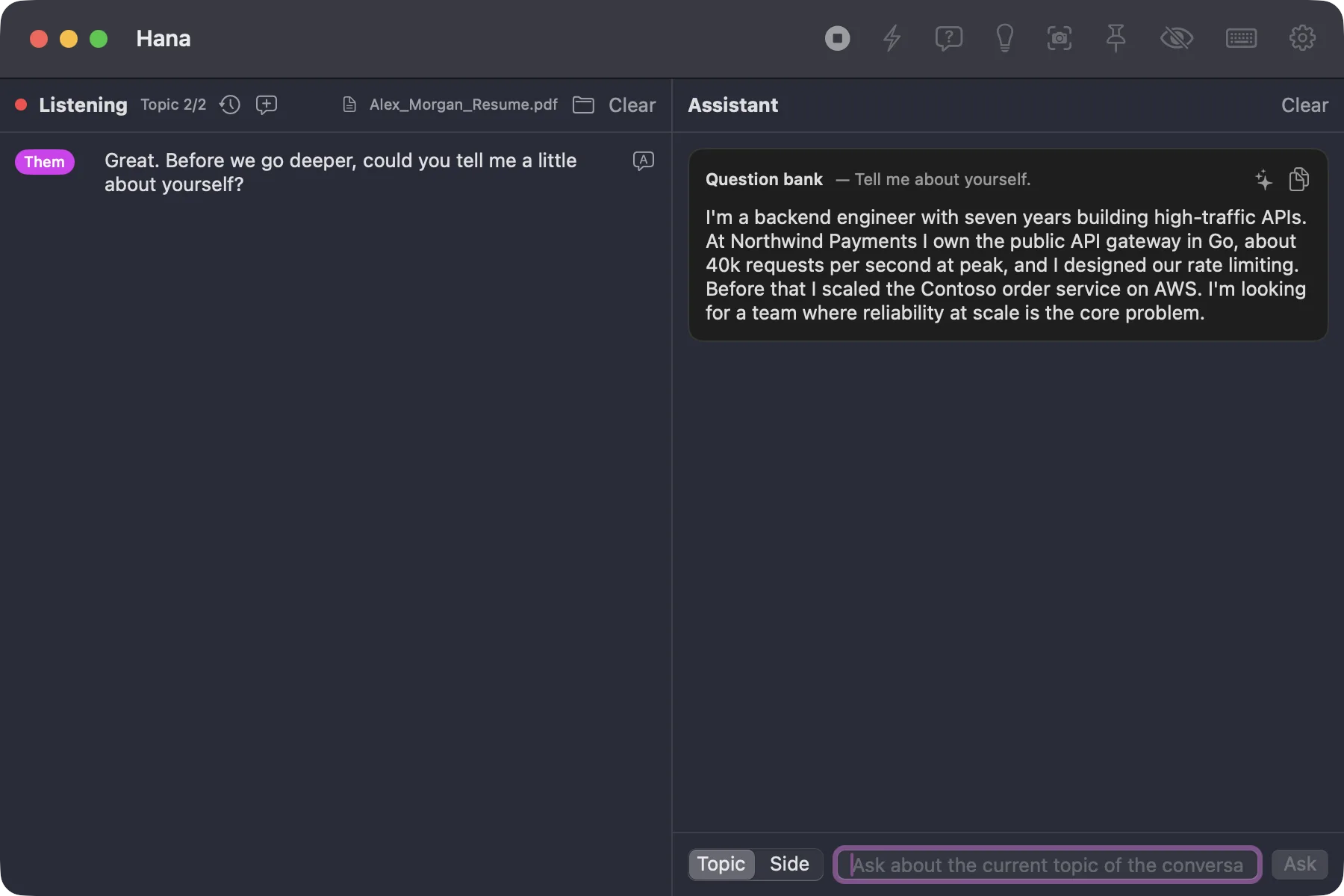The height and width of the screenshot is (896, 1344).
Task: Click the answer icon beside Them message
Action: click(x=643, y=161)
